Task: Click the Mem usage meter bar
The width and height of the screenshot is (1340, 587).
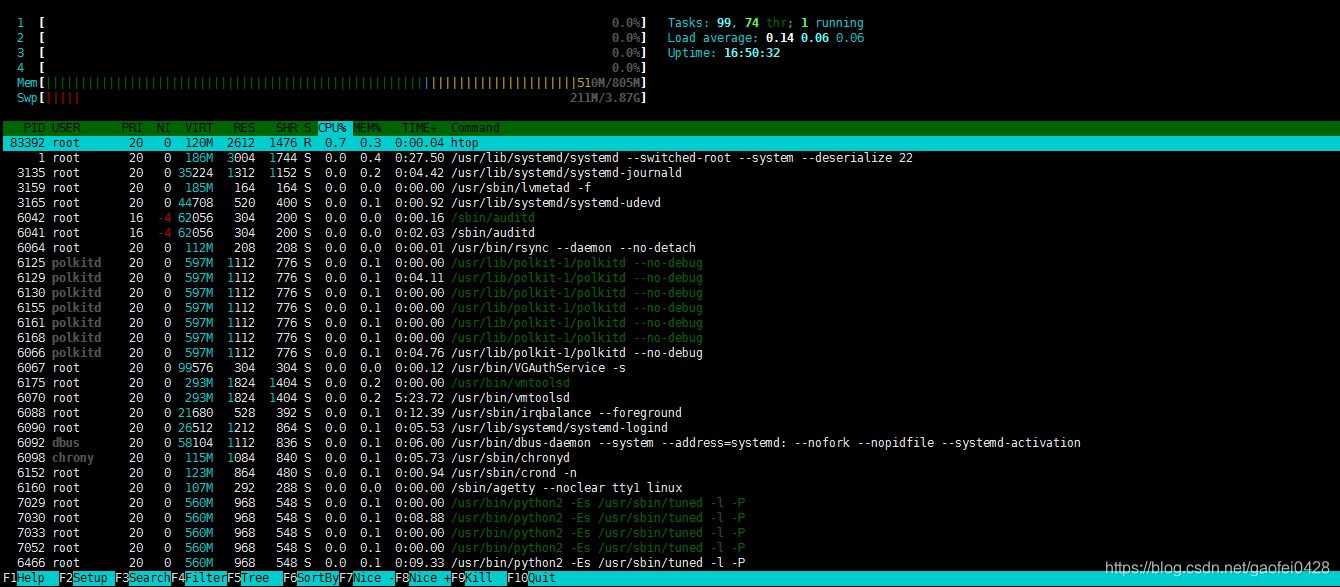Action: (332, 83)
